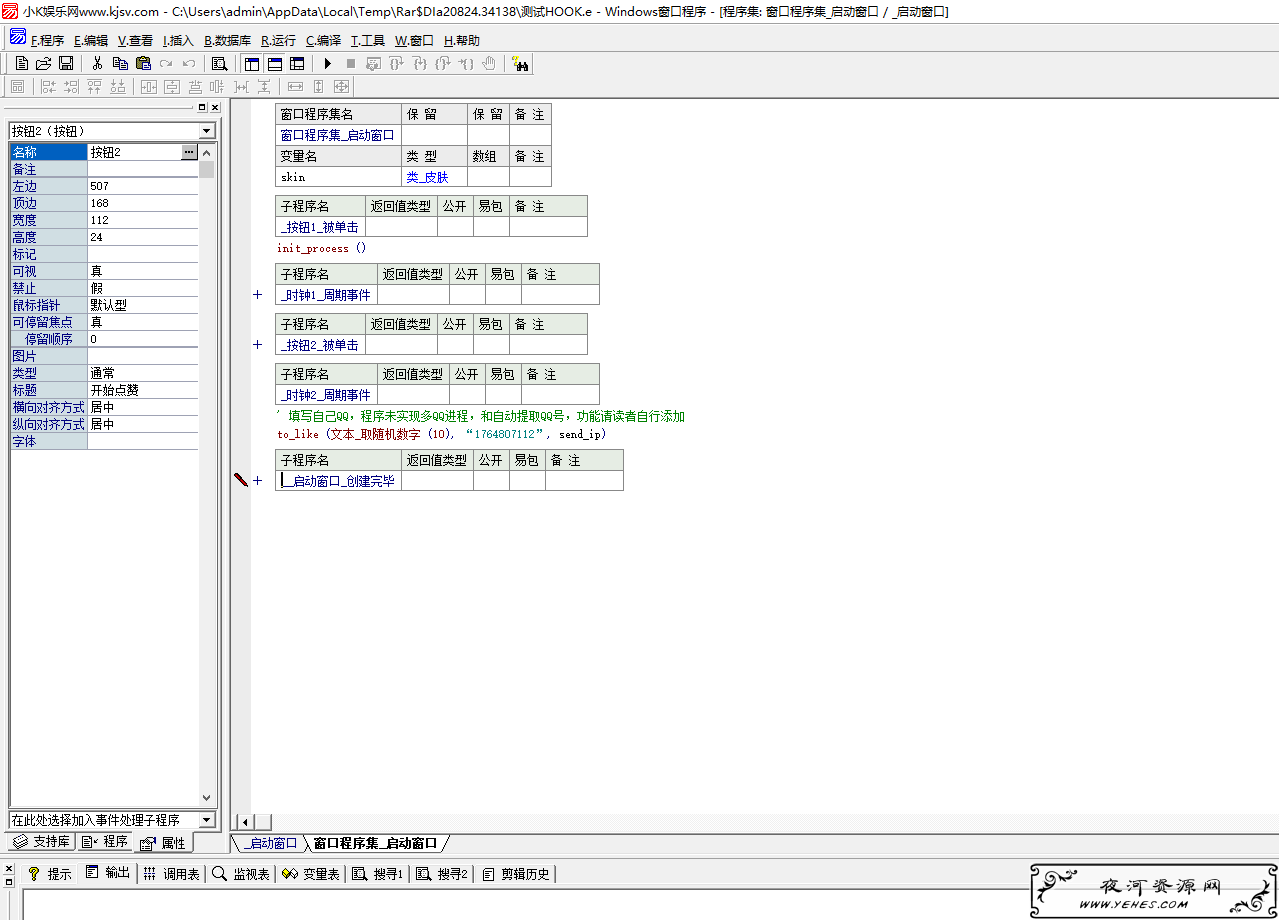
Task: Click the application logo in menu bar
Action: (18, 38)
